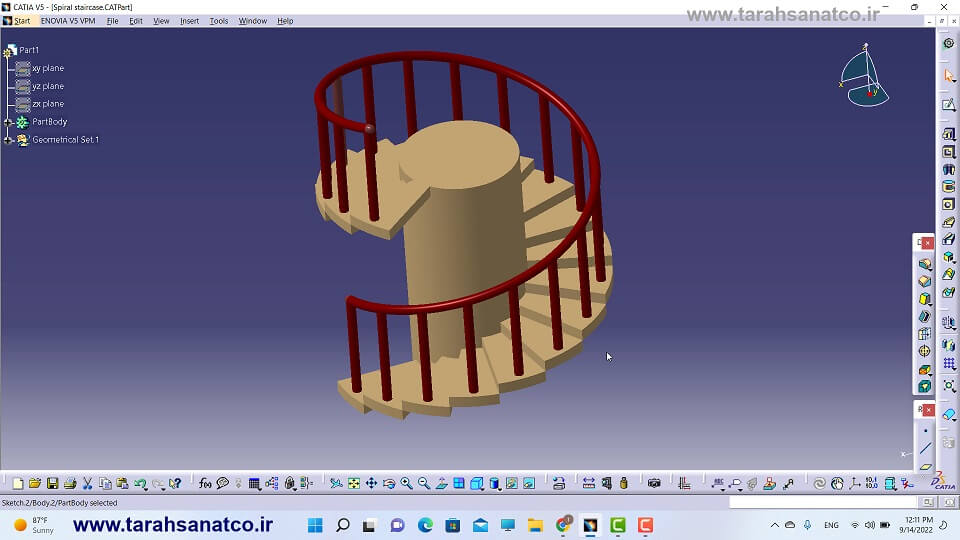Screen dimensions: 960x540
Task: Open the Insert menu
Action: (189, 21)
